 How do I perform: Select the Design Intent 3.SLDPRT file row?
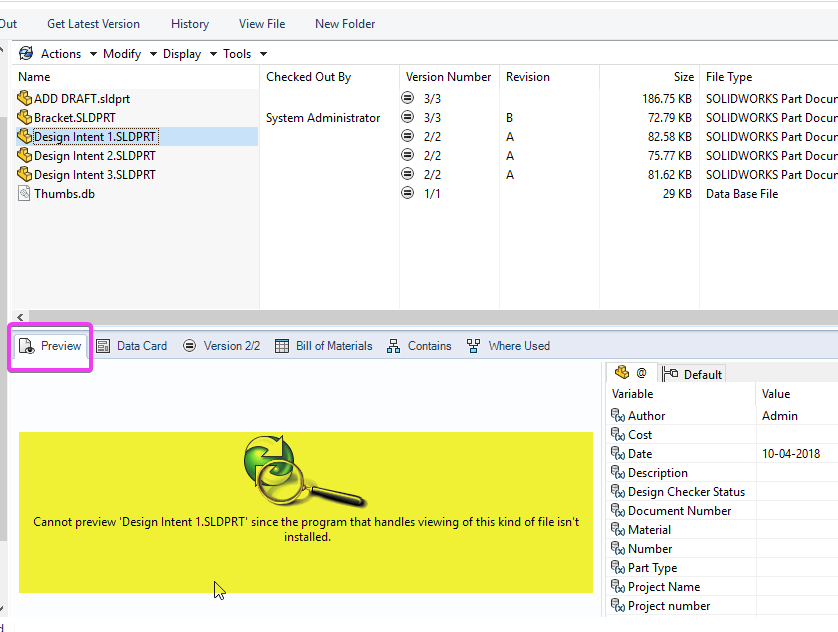click(x=137, y=175)
